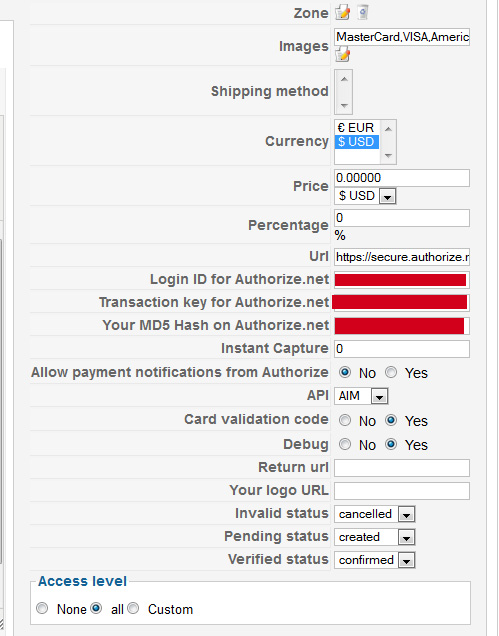Select the Custom access level radio
Screen dimensions: 499x636
(133, 608)
